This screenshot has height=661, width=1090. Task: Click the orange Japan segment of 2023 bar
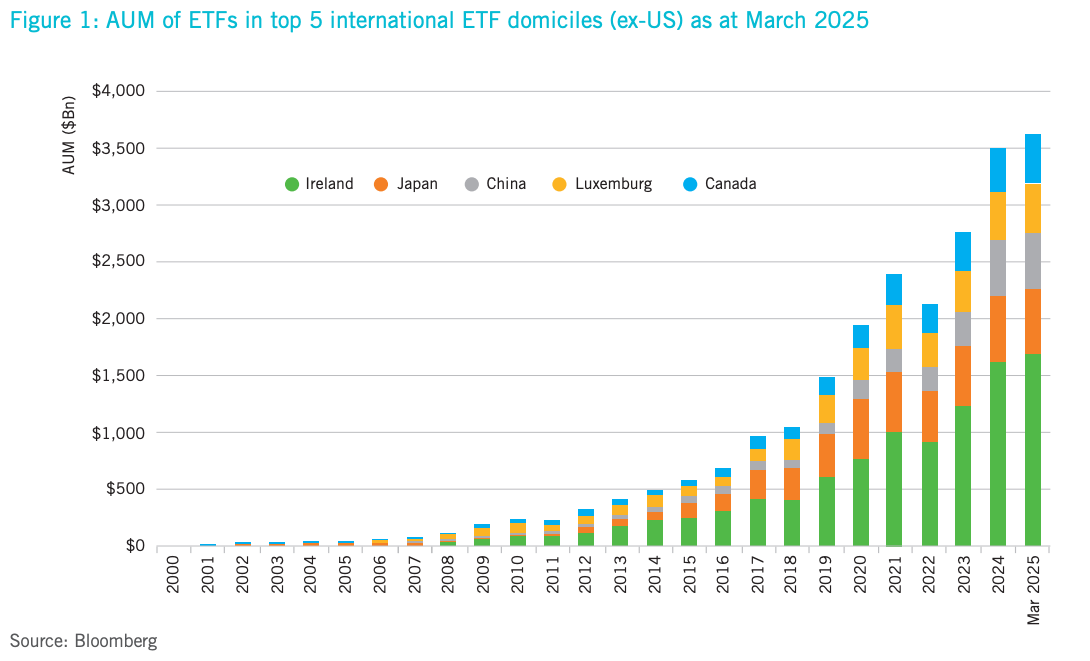click(x=963, y=376)
